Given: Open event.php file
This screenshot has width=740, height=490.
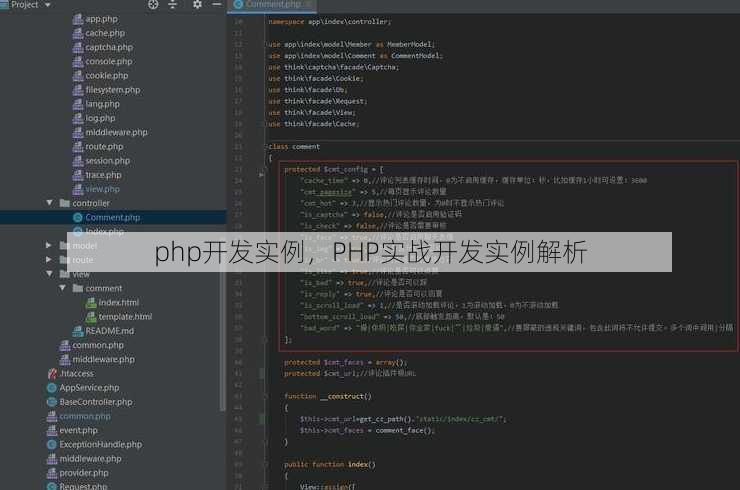Looking at the screenshot, I should tap(78, 430).
